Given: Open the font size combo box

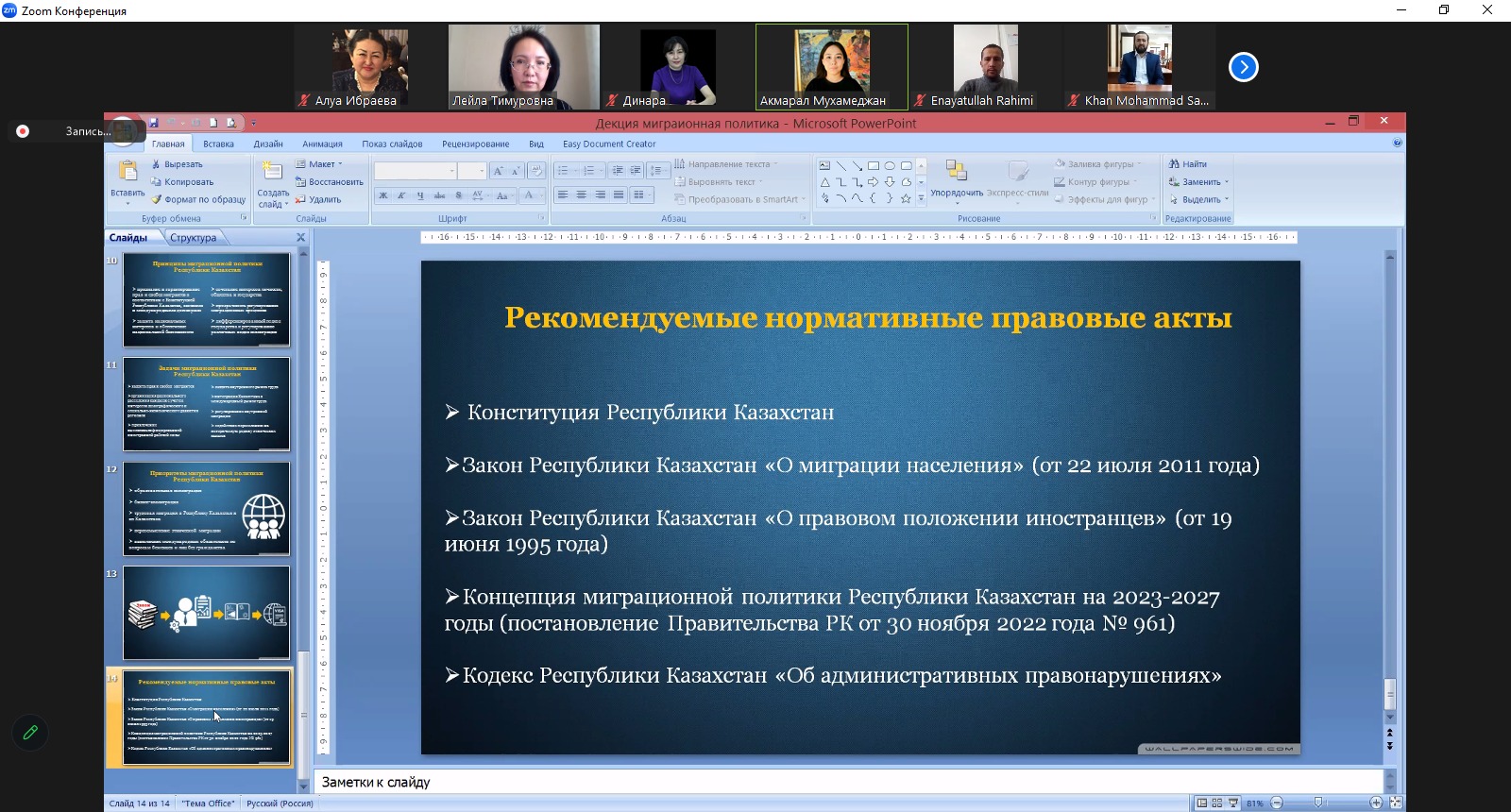Looking at the screenshot, I should (x=472, y=171).
